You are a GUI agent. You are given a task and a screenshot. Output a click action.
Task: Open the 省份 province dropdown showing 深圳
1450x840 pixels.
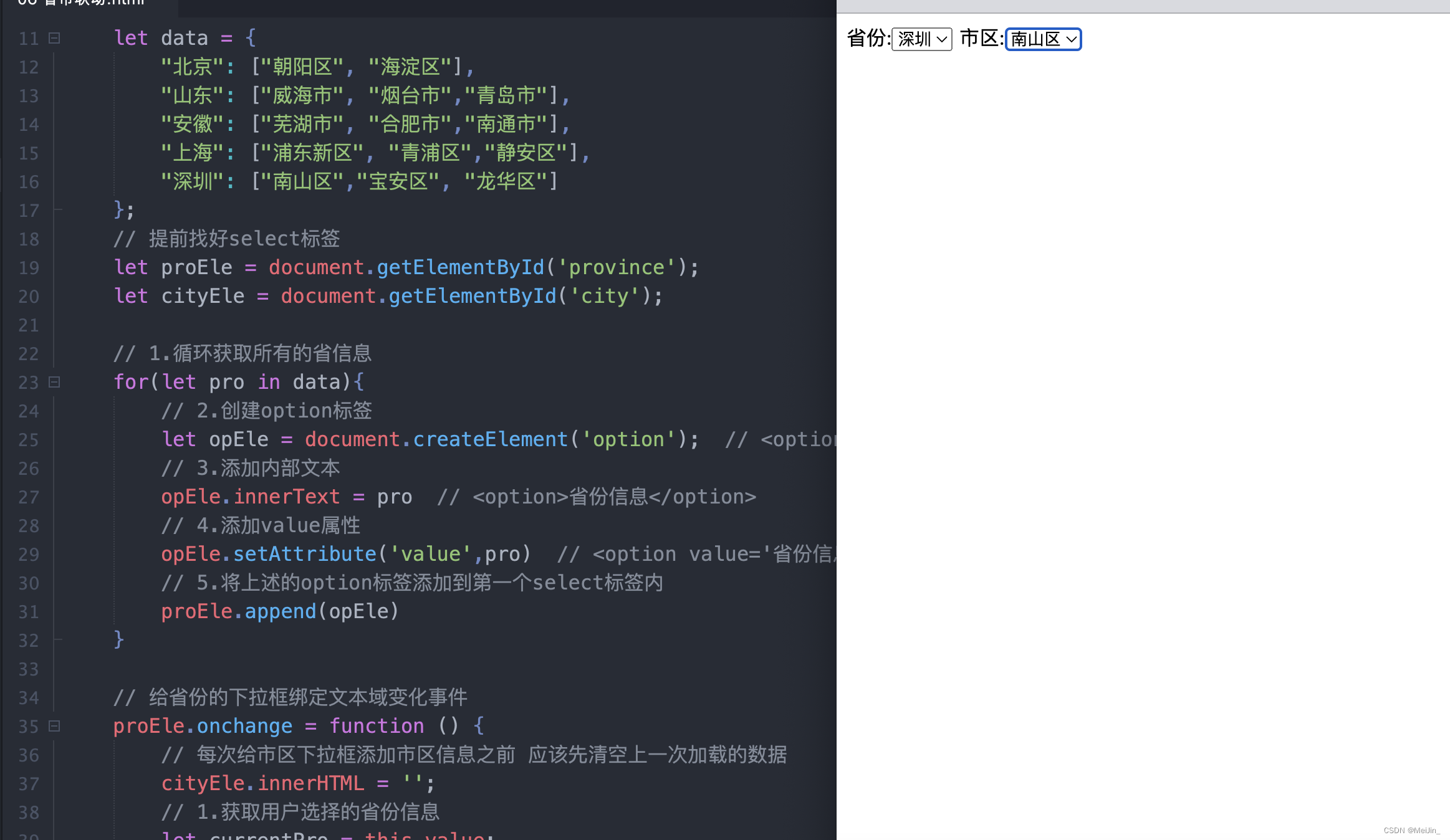coord(921,39)
